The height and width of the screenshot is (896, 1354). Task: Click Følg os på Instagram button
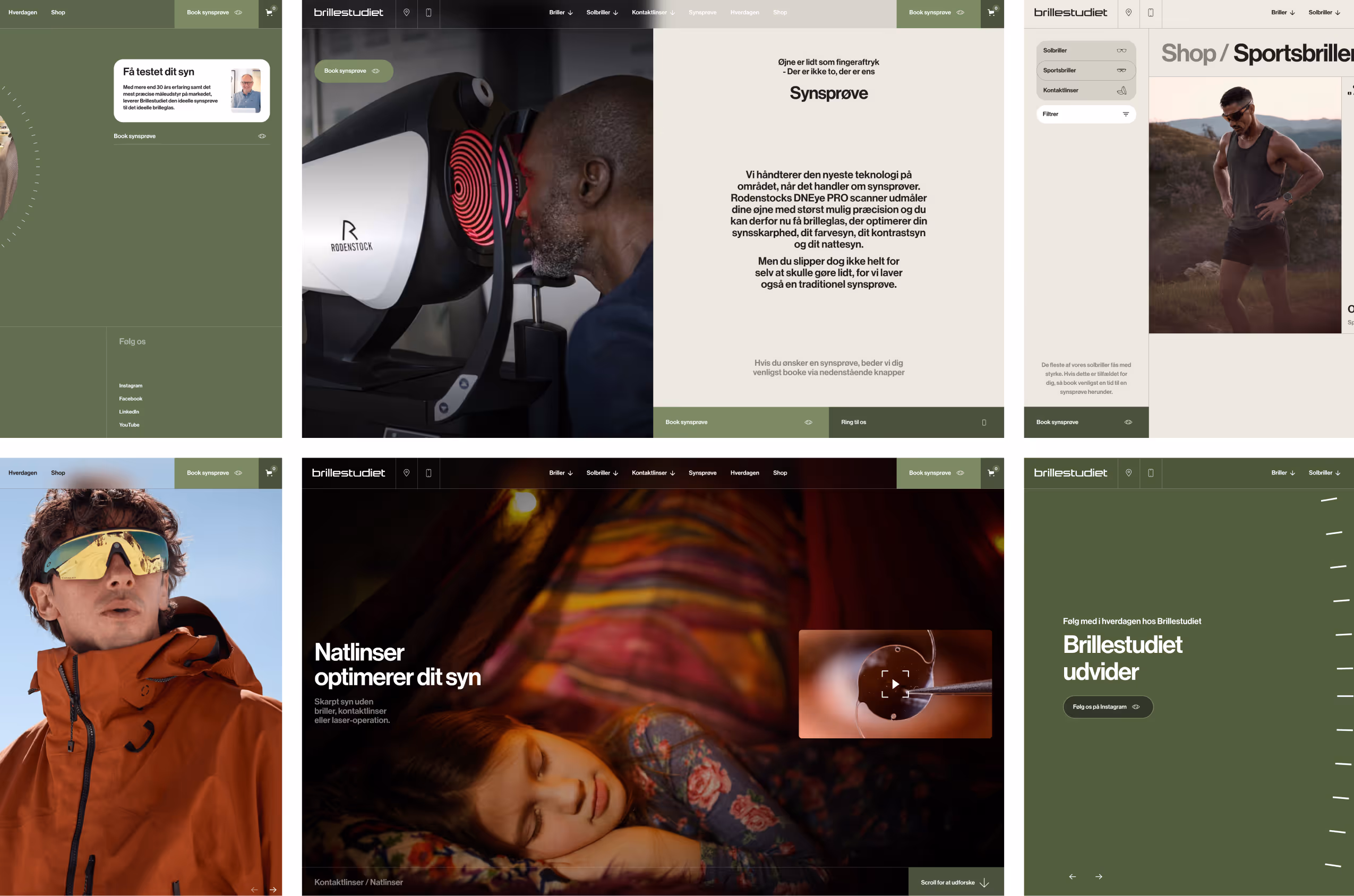pyautogui.click(x=1107, y=707)
